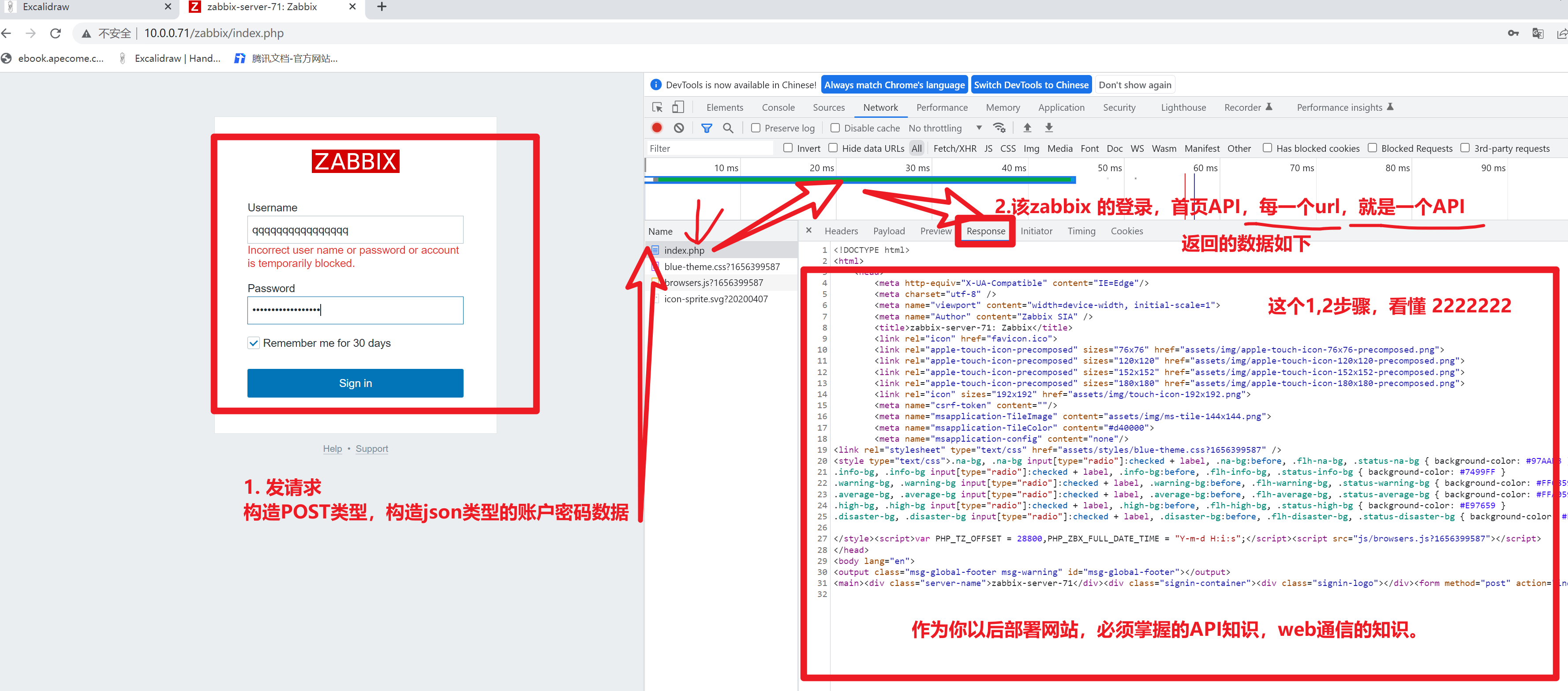Open the Headers tab of request
Viewport: 1568px width, 691px height.
pyautogui.click(x=841, y=231)
